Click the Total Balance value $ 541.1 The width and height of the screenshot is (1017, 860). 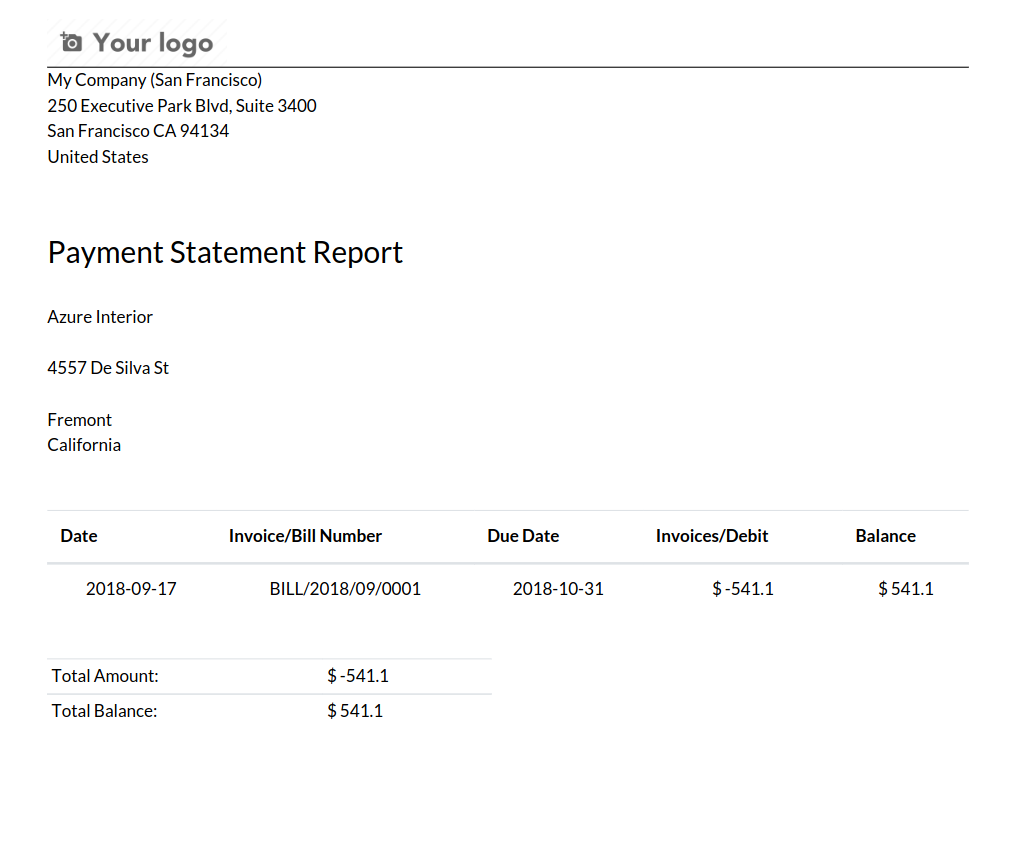pyautogui.click(x=355, y=711)
